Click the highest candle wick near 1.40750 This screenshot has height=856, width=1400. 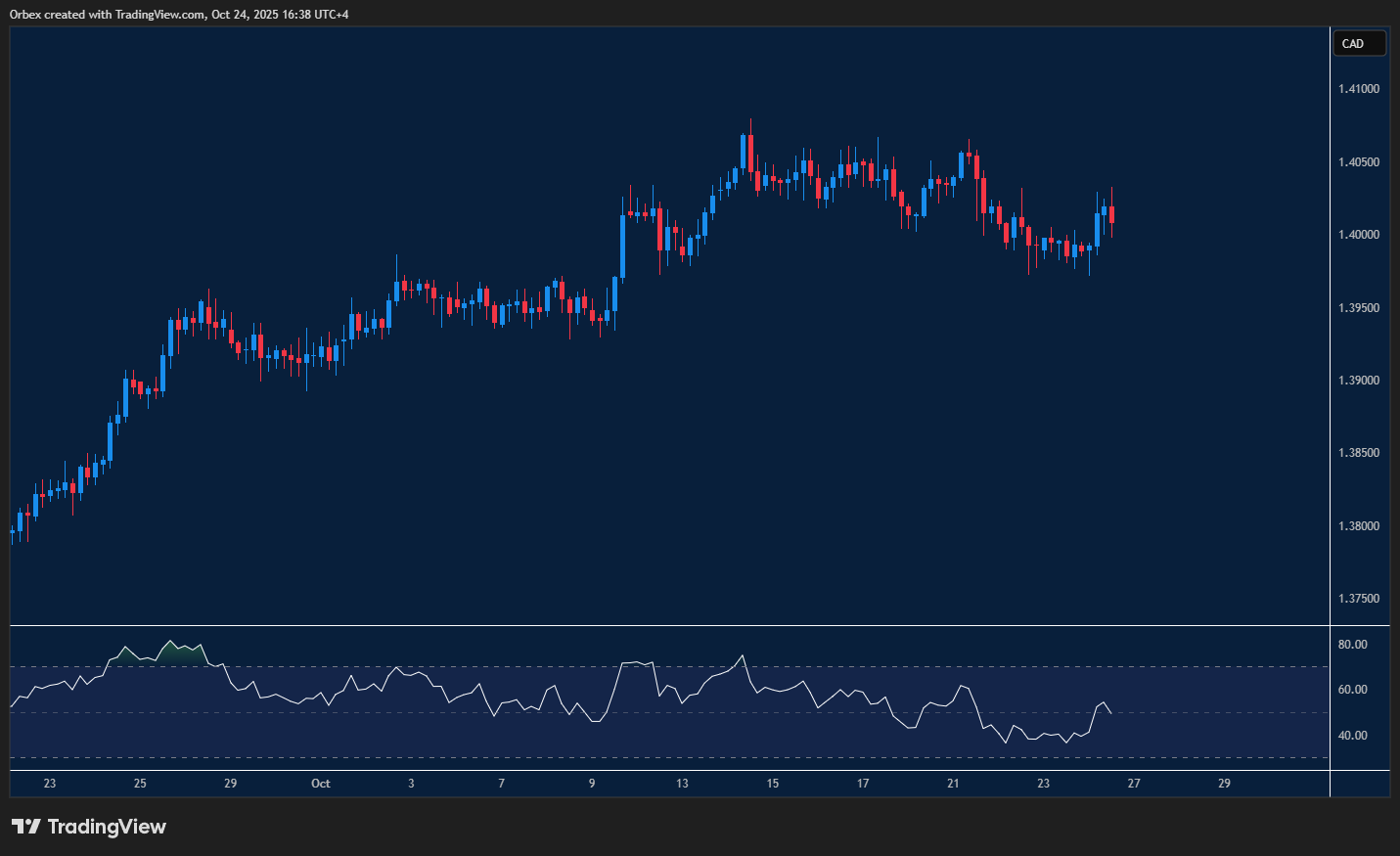click(750, 125)
